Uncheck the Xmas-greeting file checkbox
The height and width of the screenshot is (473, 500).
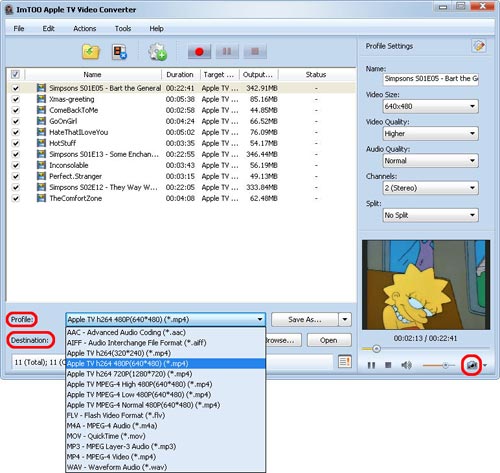point(15,99)
